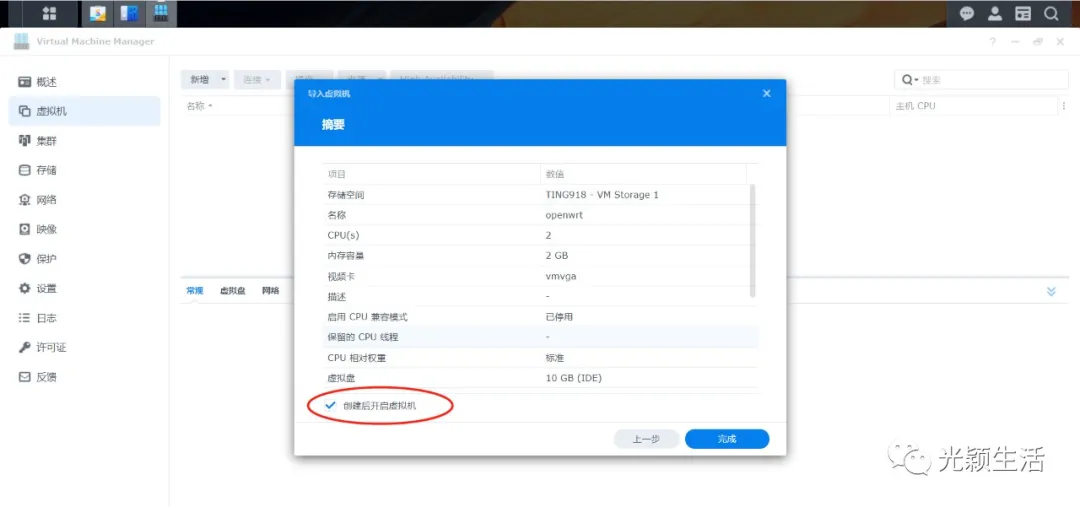Image resolution: width=1080 pixels, height=507 pixels.
Task: Open the DSM notifications chat bubble icon
Action: point(967,13)
